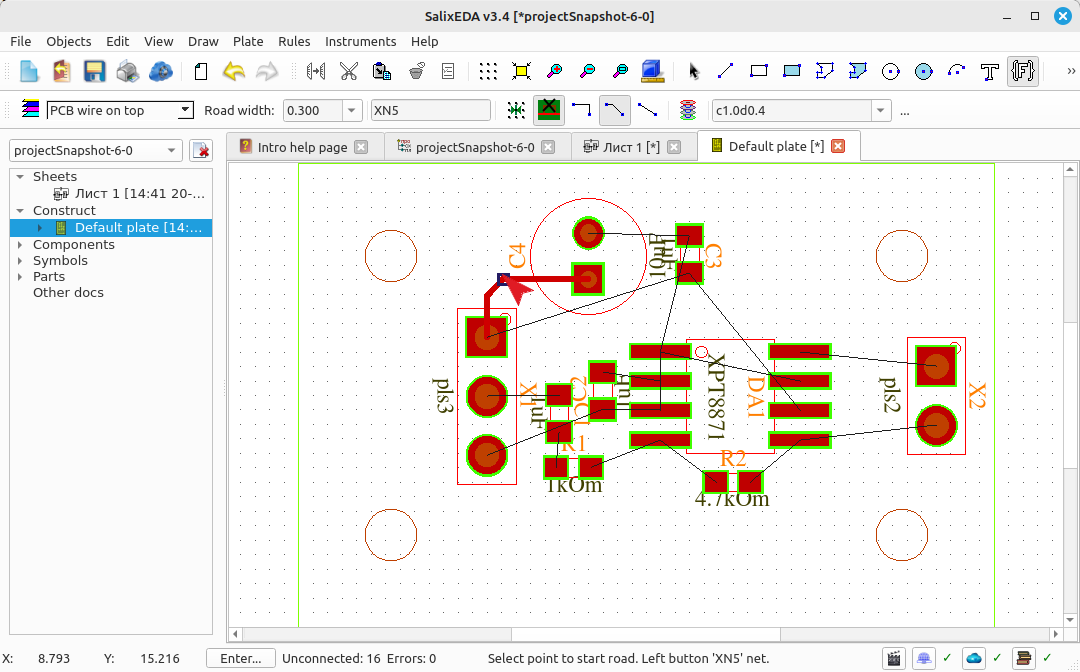This screenshot has width=1080, height=672.
Task: Click the blue cloud storage toolbar icon
Action: (x=160, y=71)
